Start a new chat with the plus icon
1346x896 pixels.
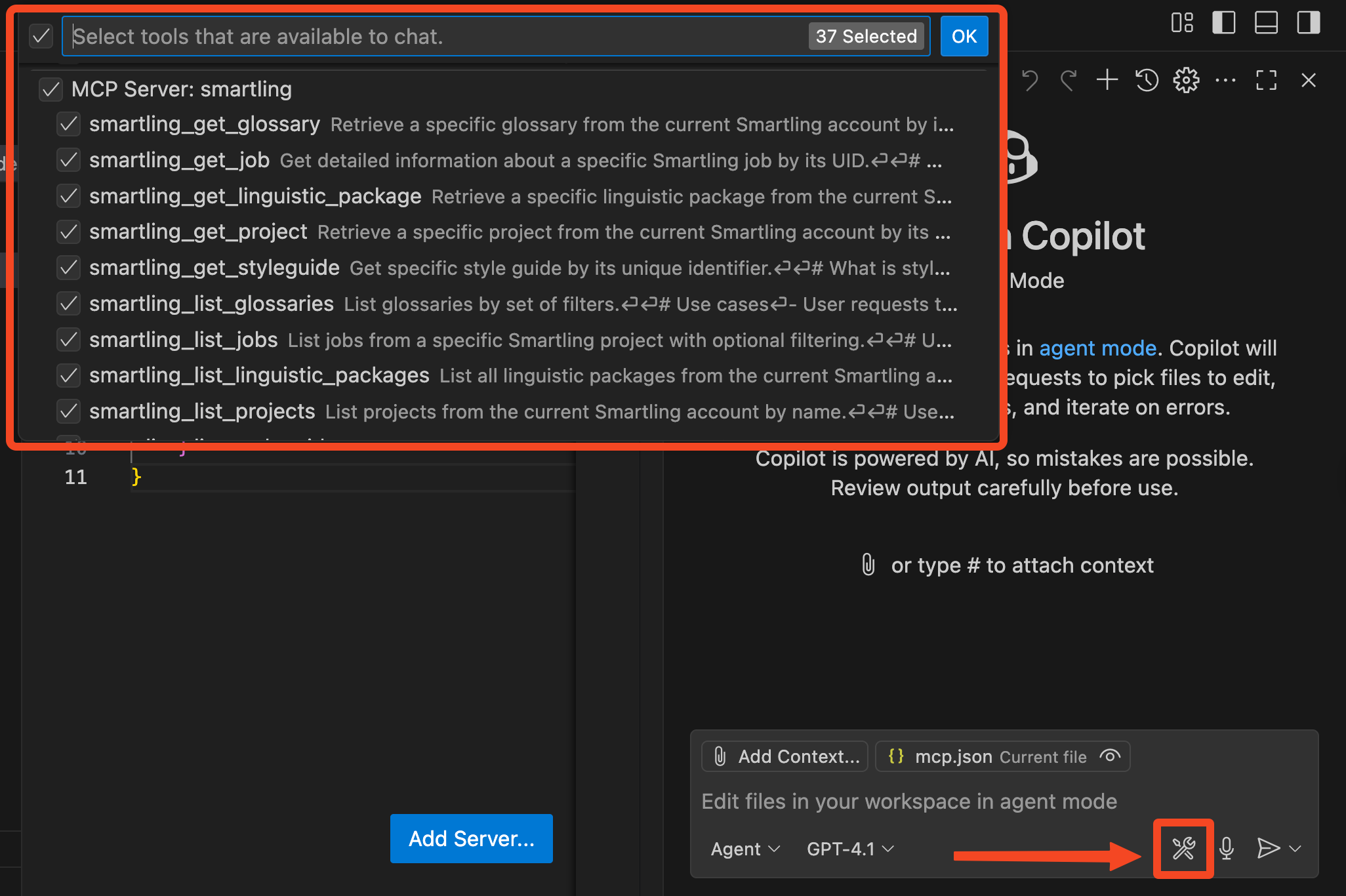(x=1107, y=80)
